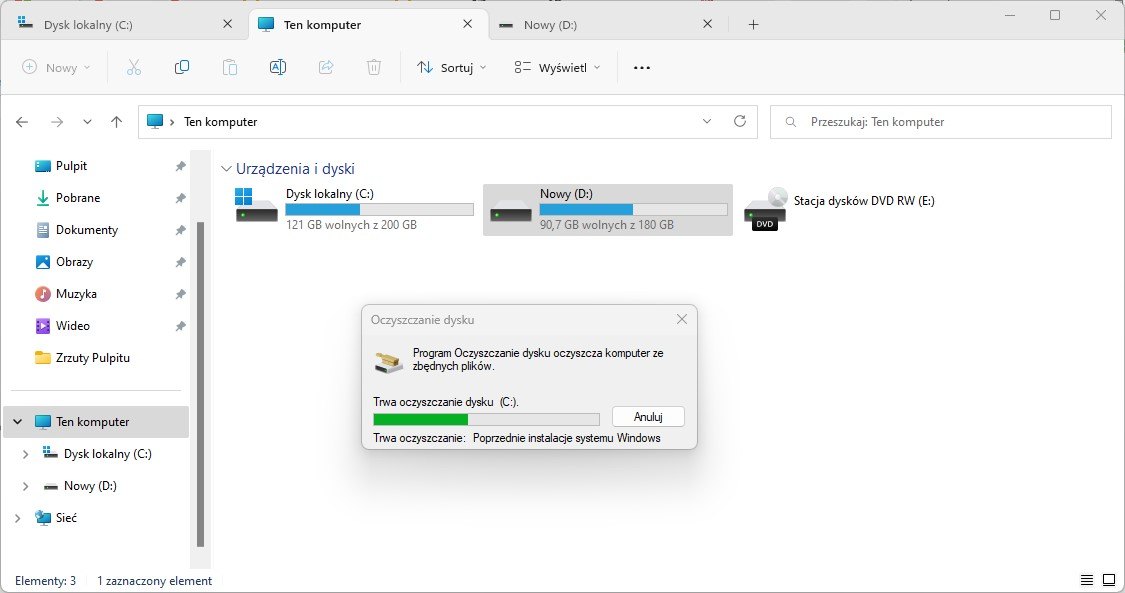The height and width of the screenshot is (593, 1125).
Task: Click pin icon next to Muzyka
Action: [x=180, y=294]
